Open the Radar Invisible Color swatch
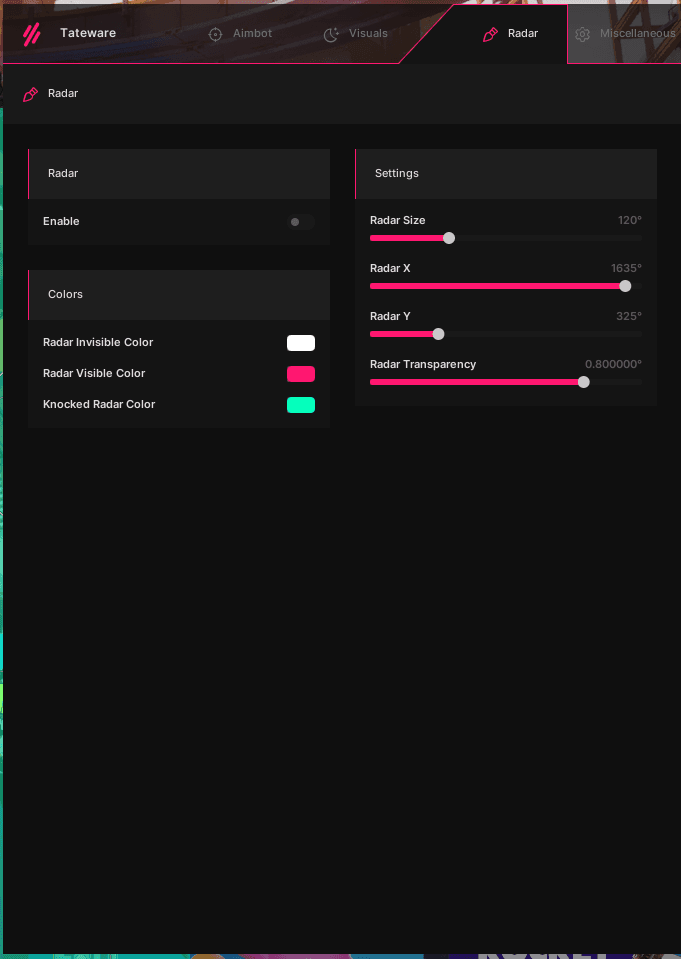 pos(301,343)
